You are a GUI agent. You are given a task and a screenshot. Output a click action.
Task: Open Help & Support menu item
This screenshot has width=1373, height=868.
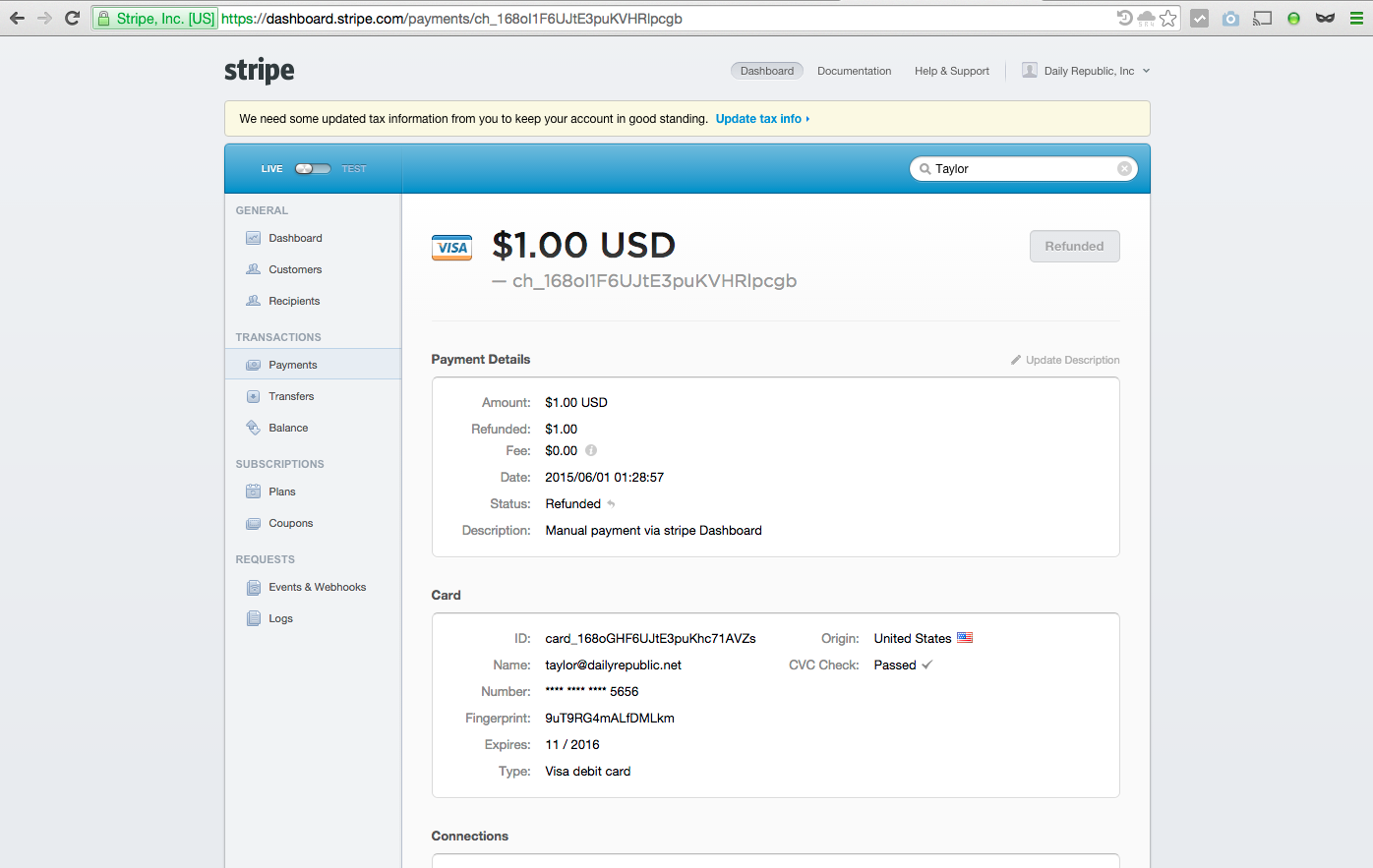[x=951, y=71]
